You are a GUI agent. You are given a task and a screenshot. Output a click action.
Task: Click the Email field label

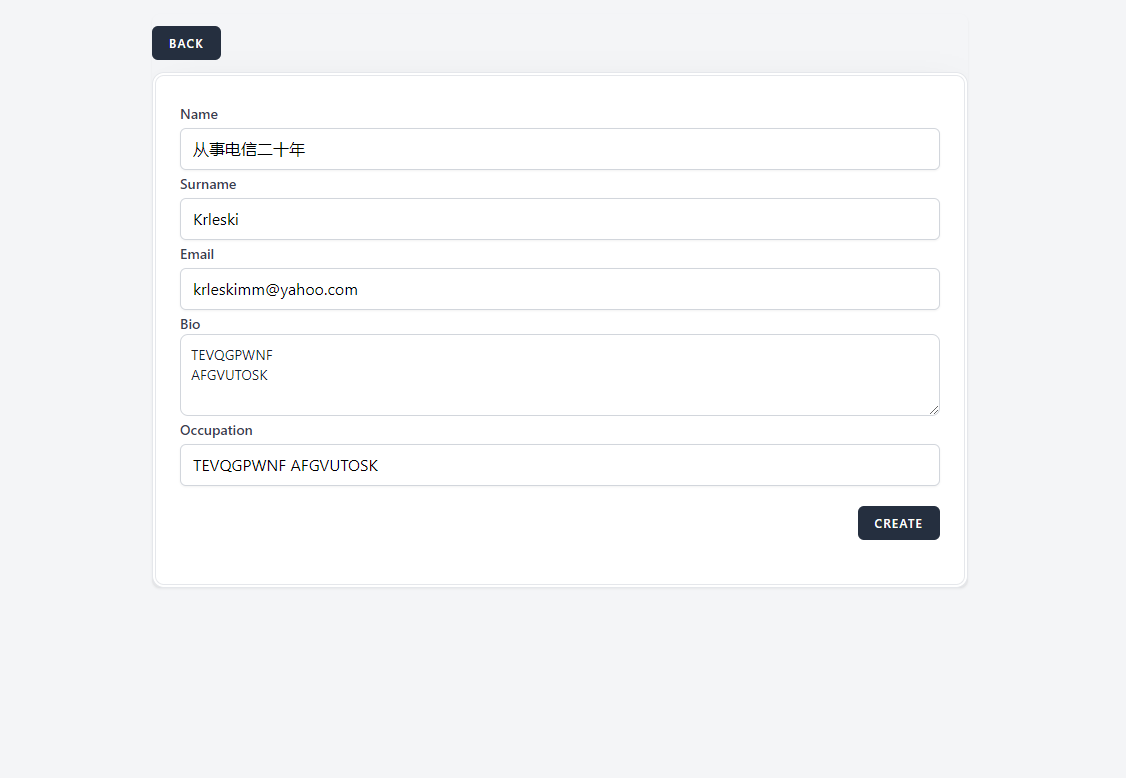click(197, 254)
